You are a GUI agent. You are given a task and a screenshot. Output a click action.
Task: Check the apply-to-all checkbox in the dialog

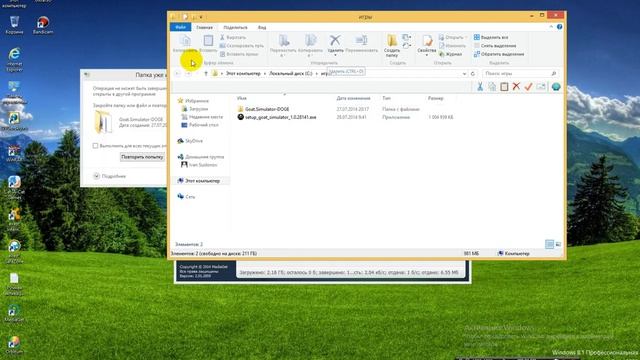point(95,146)
